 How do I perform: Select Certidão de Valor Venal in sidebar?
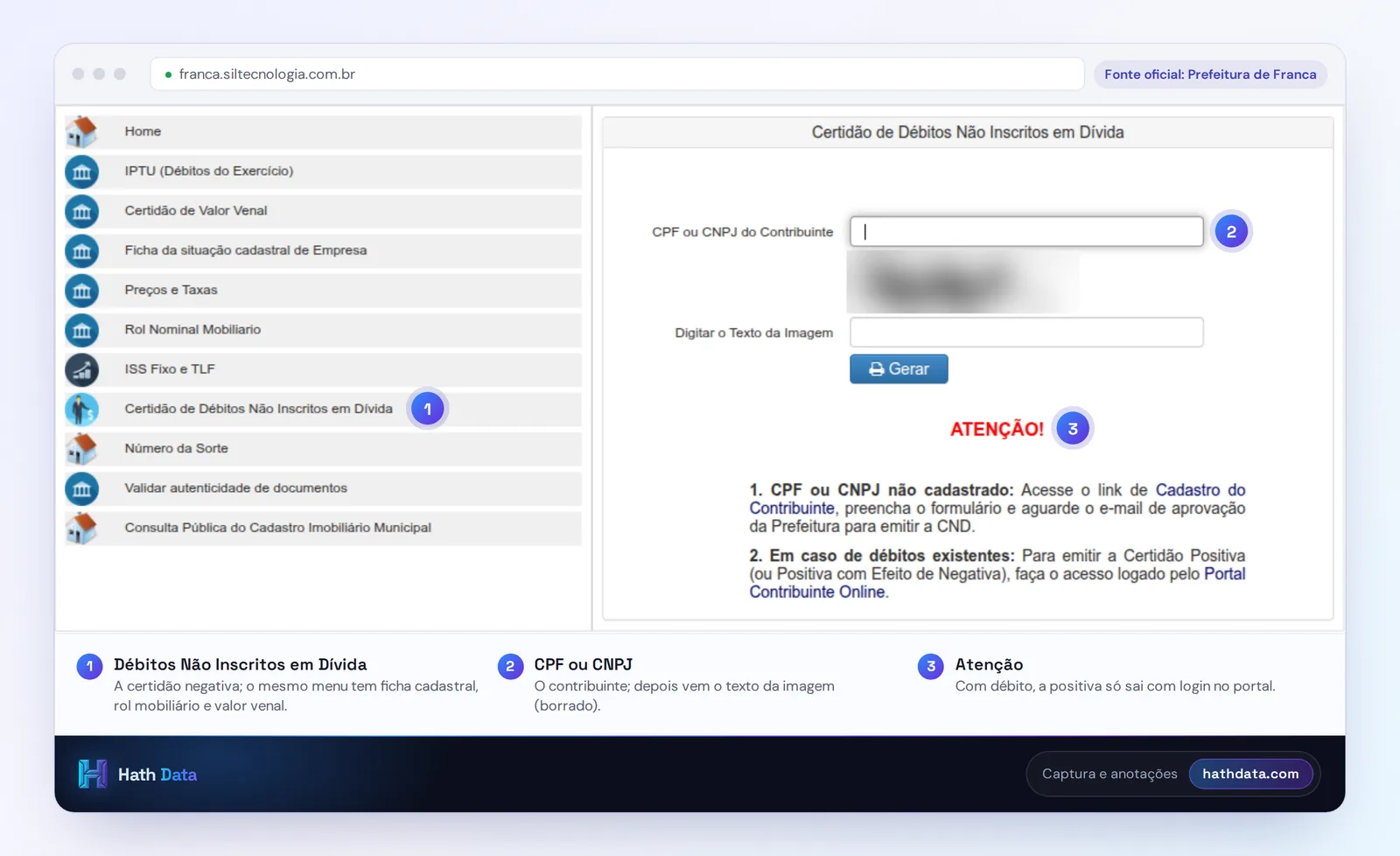[323, 211]
